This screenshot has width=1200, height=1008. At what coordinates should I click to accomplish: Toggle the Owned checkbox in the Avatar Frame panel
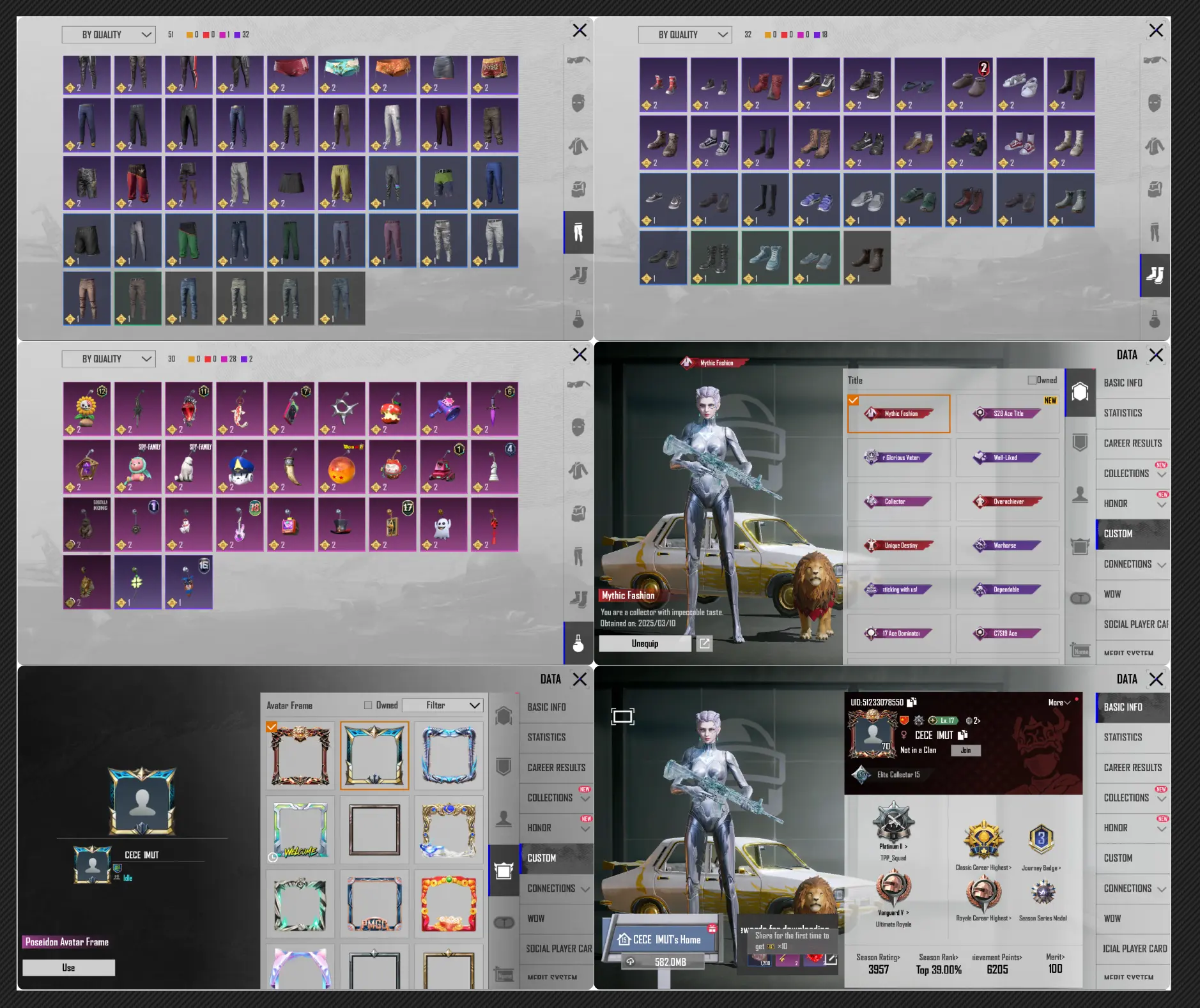coord(368,705)
